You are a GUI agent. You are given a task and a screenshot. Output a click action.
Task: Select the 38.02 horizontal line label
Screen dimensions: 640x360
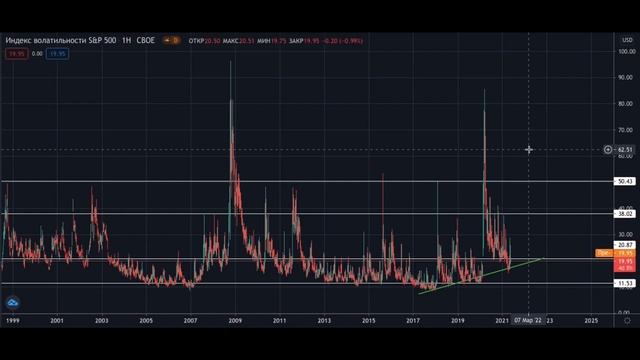point(624,213)
